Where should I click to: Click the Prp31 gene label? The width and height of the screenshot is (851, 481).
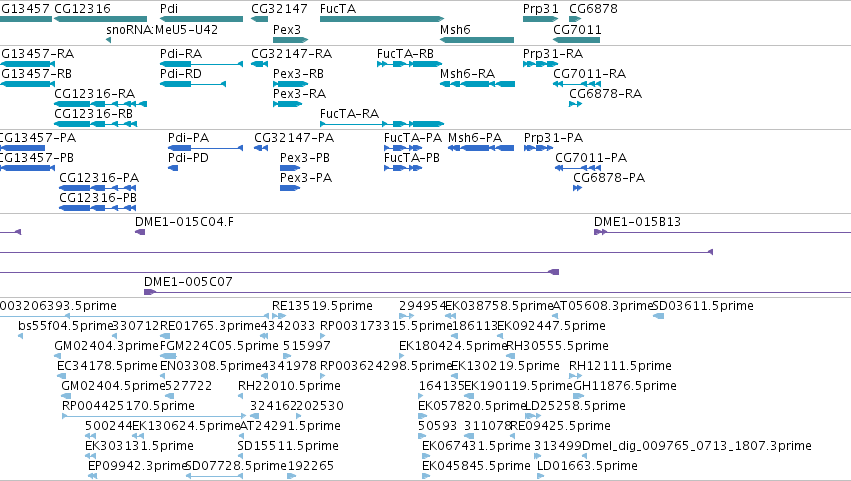click(x=541, y=9)
